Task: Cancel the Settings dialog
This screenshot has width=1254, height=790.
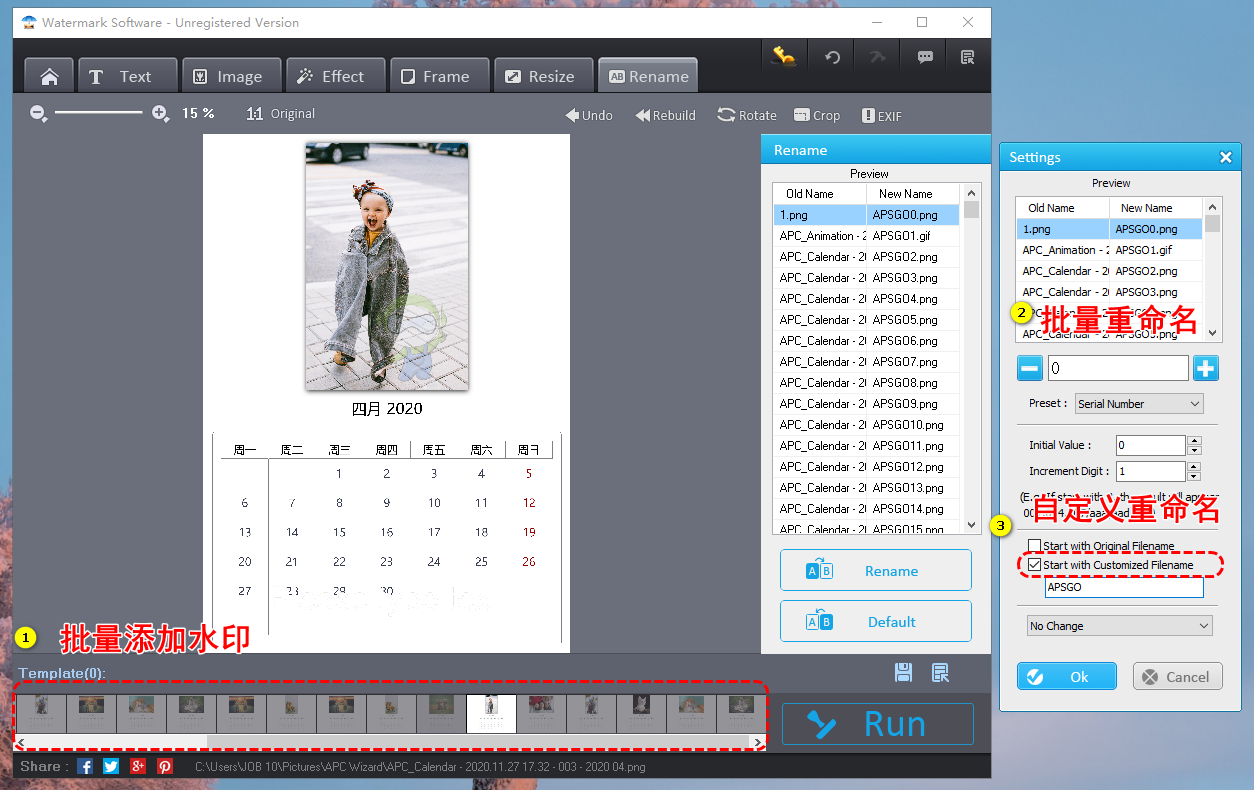Action: point(1178,677)
